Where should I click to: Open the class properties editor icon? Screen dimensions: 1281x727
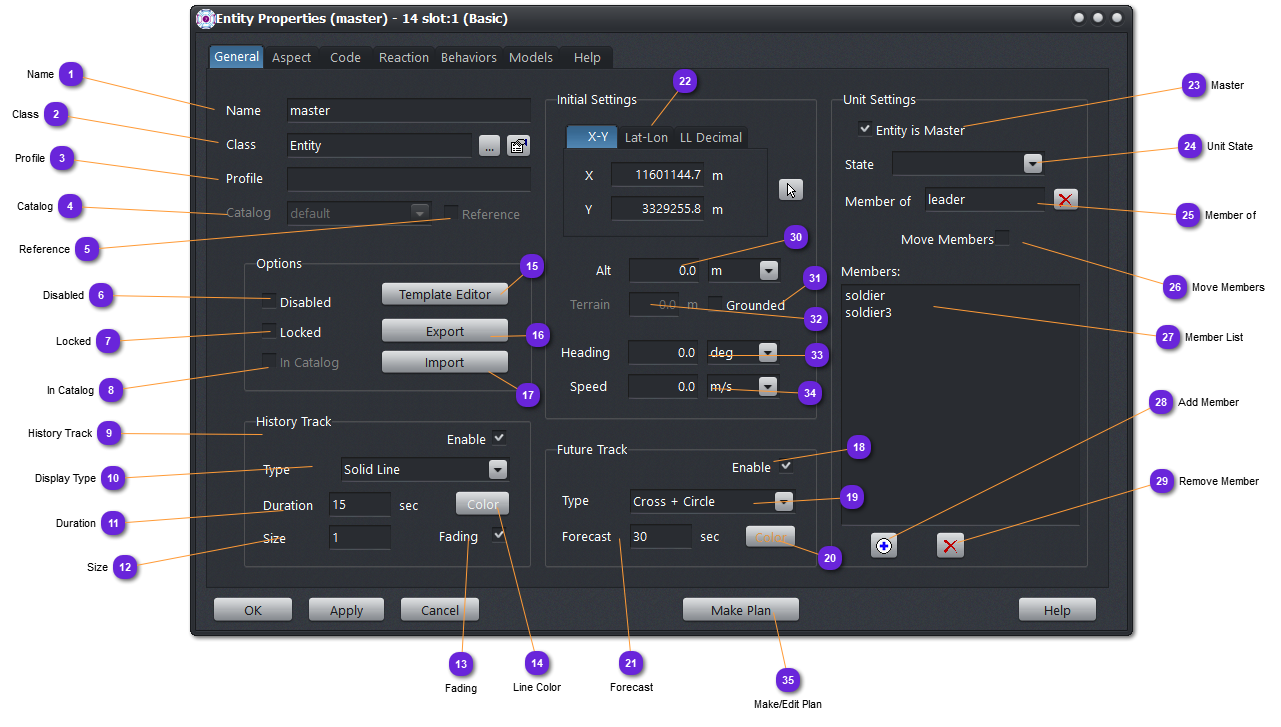[518, 146]
